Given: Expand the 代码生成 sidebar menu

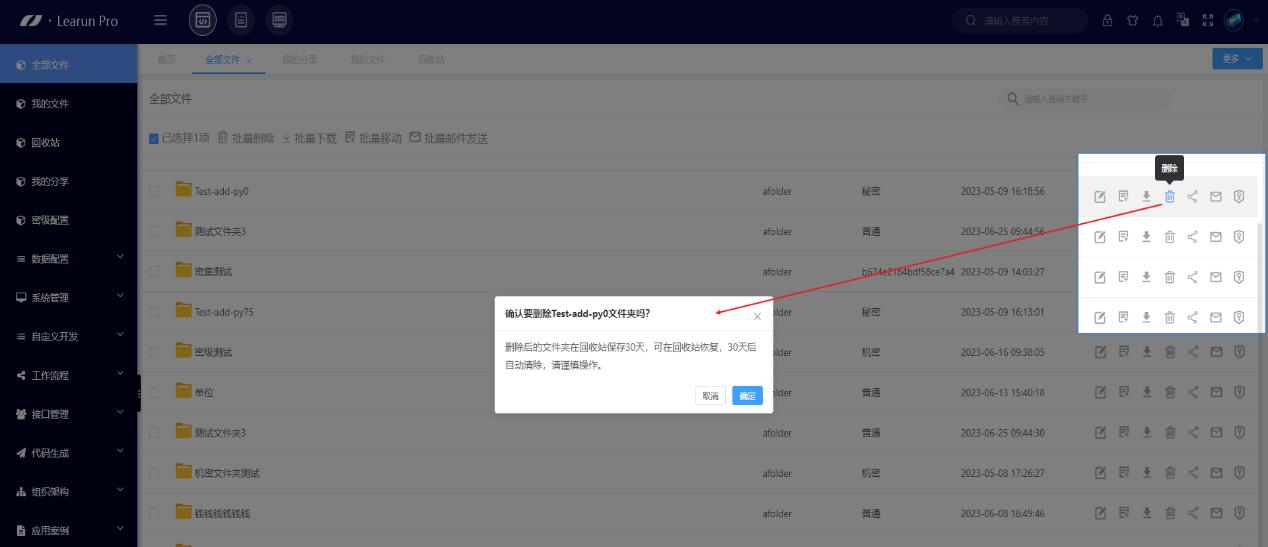Looking at the screenshot, I should tap(69, 453).
